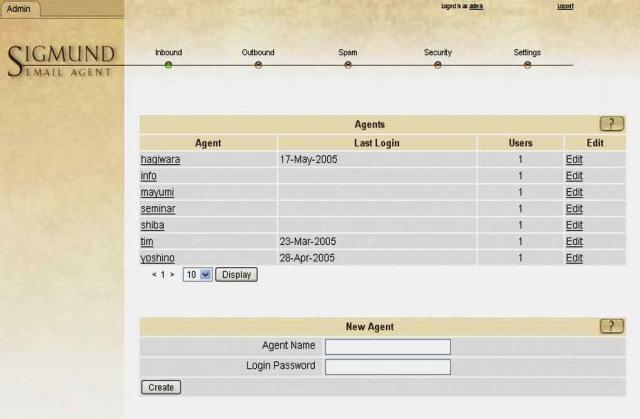Log out using the logout link
This screenshot has width=640, height=419.
pos(565,6)
